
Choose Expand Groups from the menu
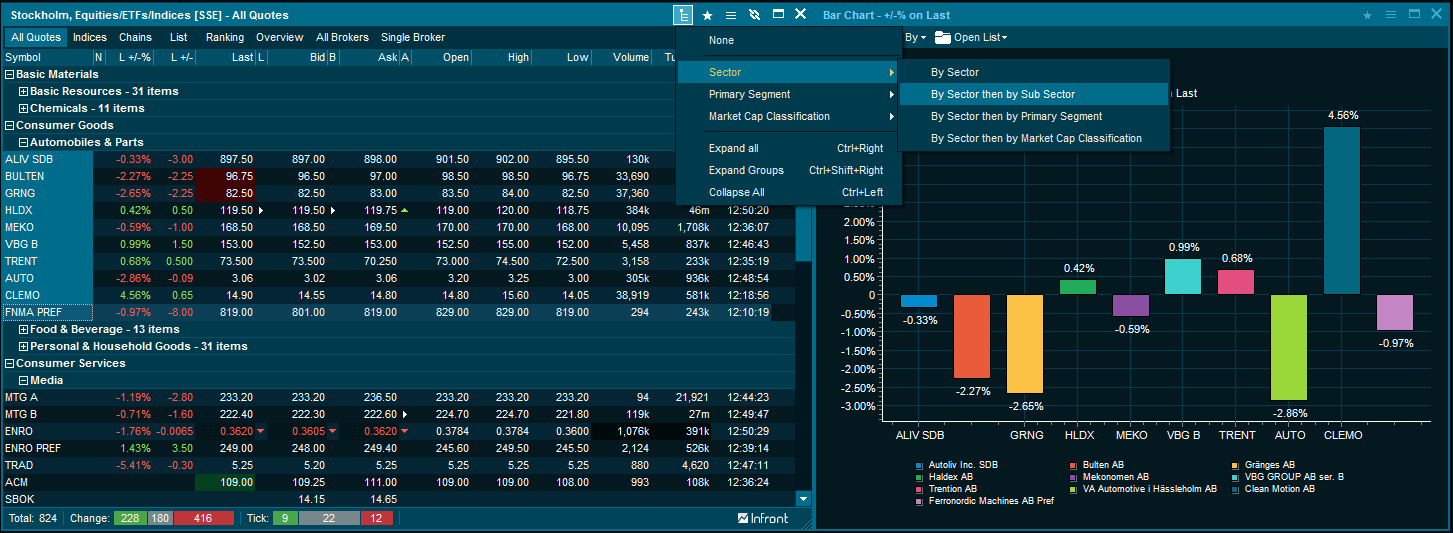coord(790,170)
